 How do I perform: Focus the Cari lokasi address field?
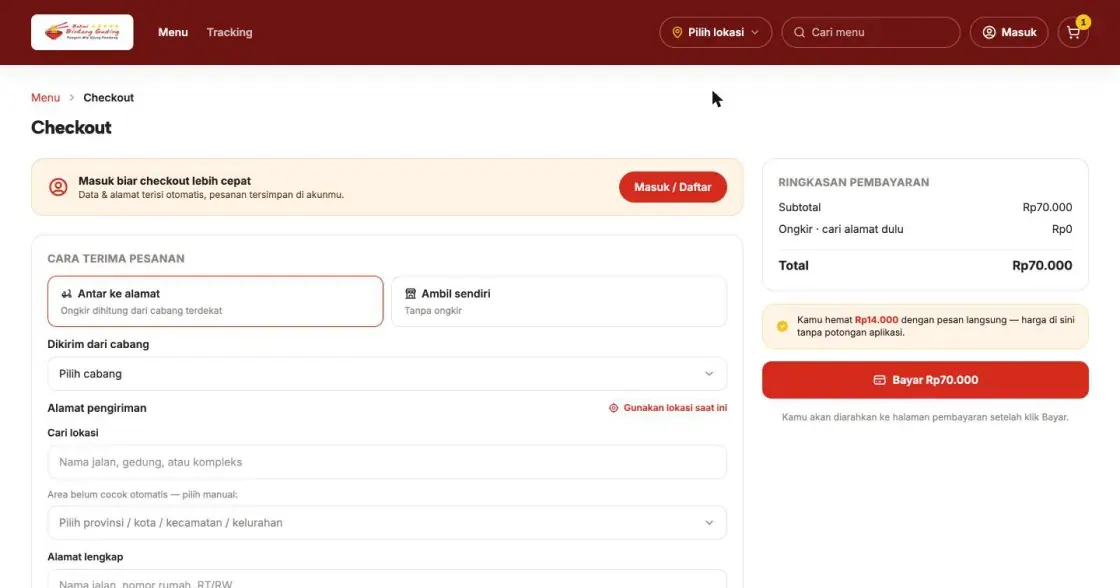point(387,462)
